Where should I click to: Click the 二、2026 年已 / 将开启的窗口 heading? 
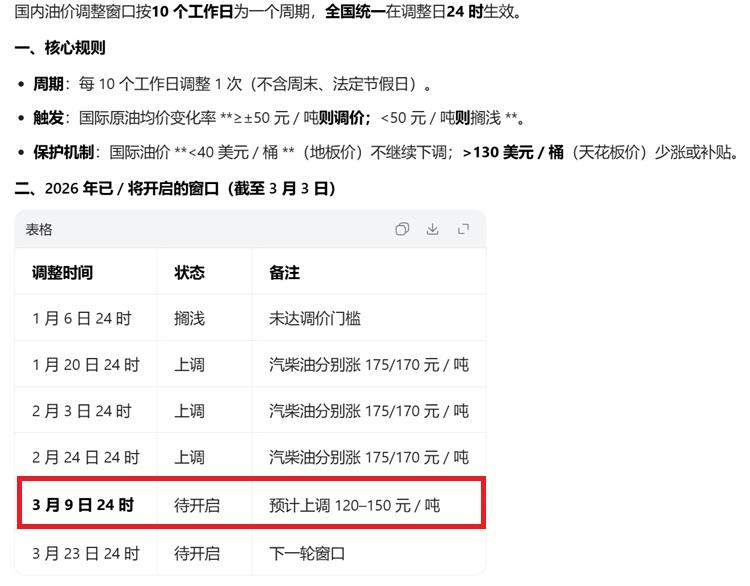click(176, 188)
